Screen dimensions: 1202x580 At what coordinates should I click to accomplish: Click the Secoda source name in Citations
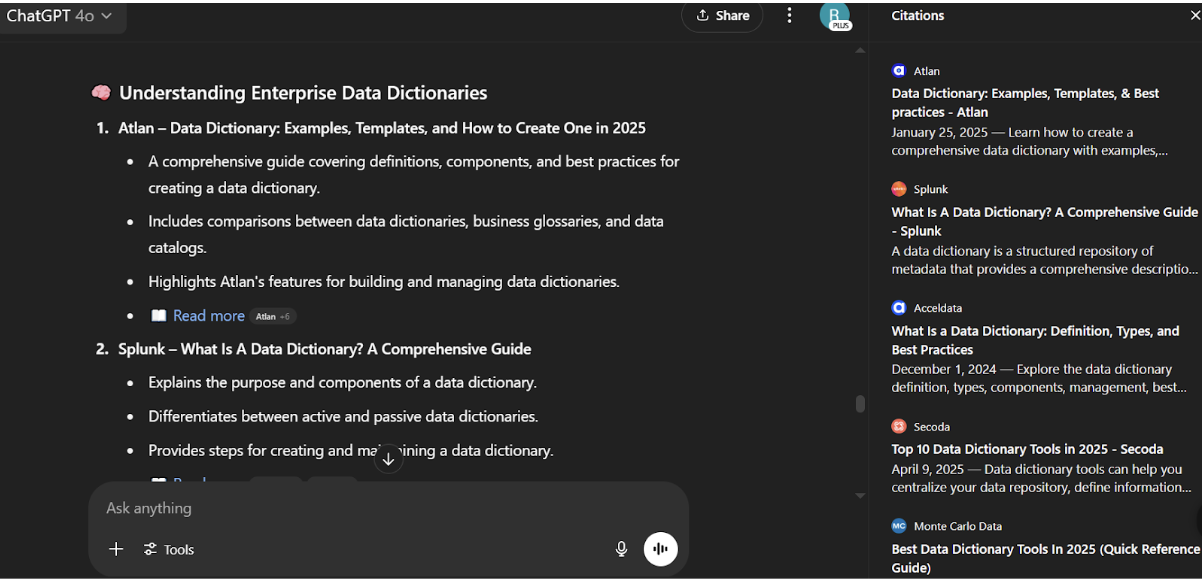[x=932, y=427]
